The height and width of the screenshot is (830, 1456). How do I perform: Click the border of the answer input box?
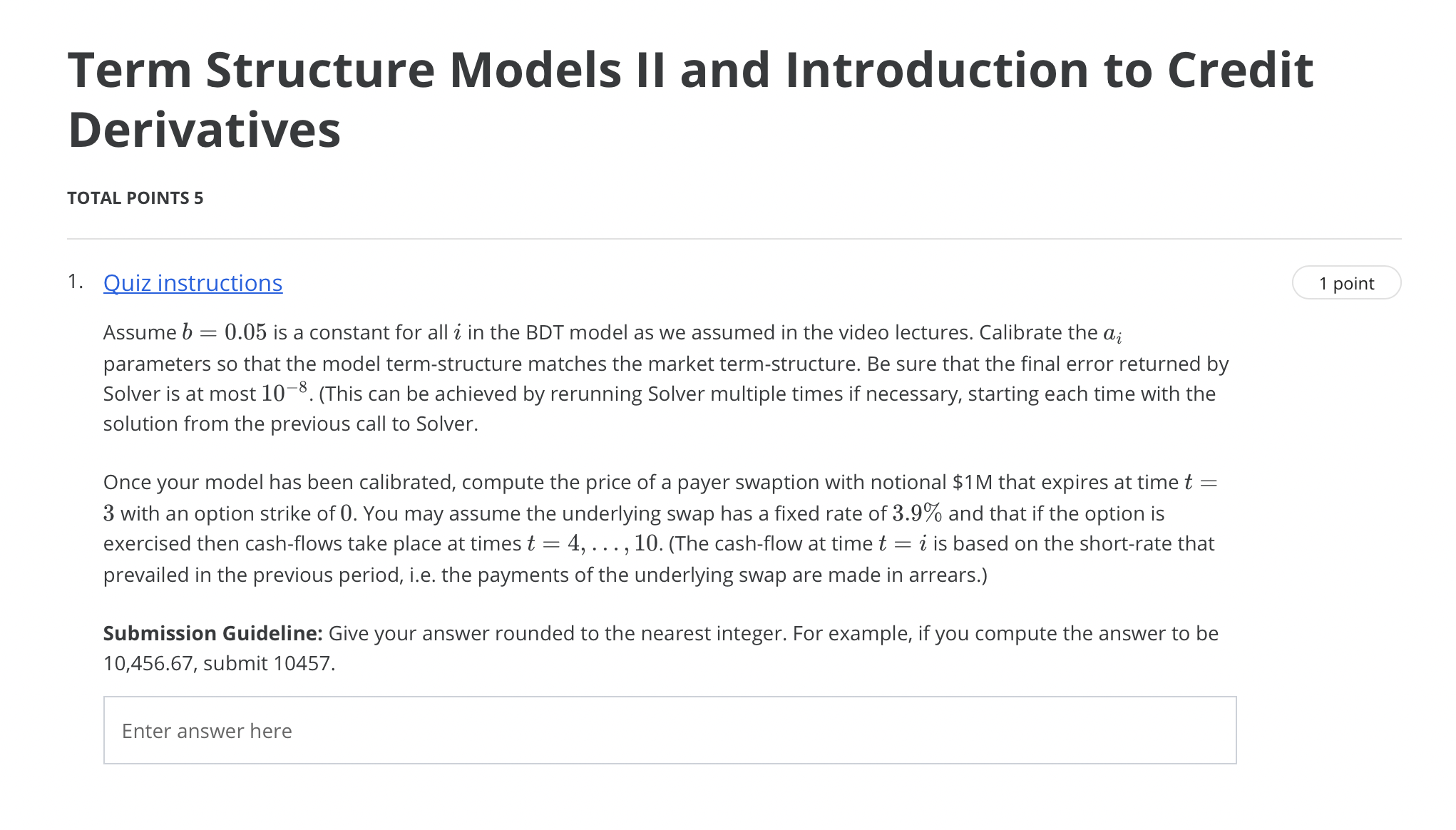669,697
